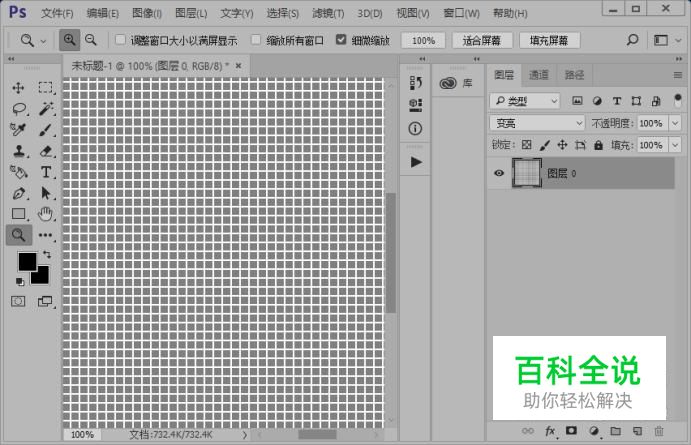Select the Type tool

coord(46,172)
